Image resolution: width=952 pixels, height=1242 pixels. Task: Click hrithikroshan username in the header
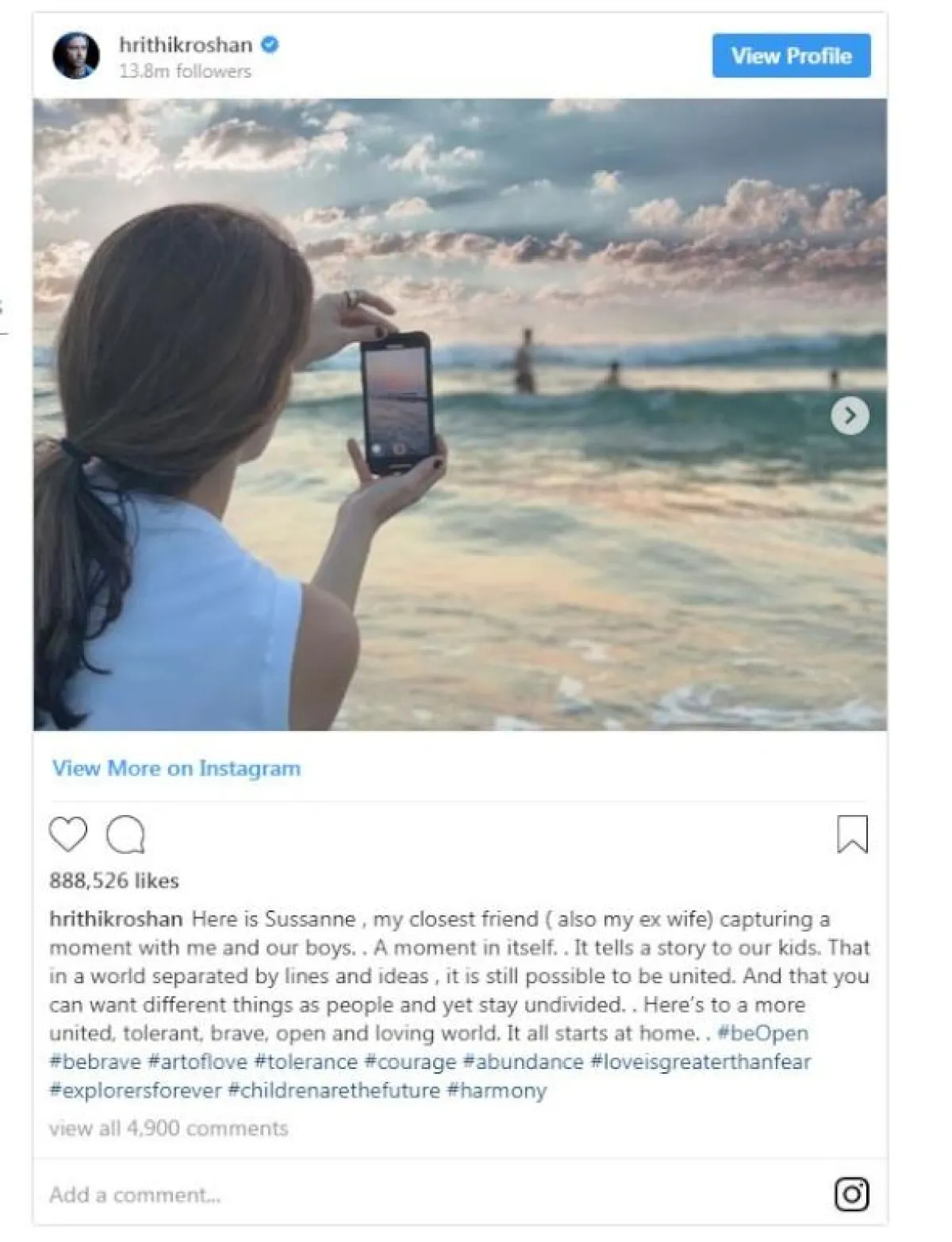(x=186, y=44)
